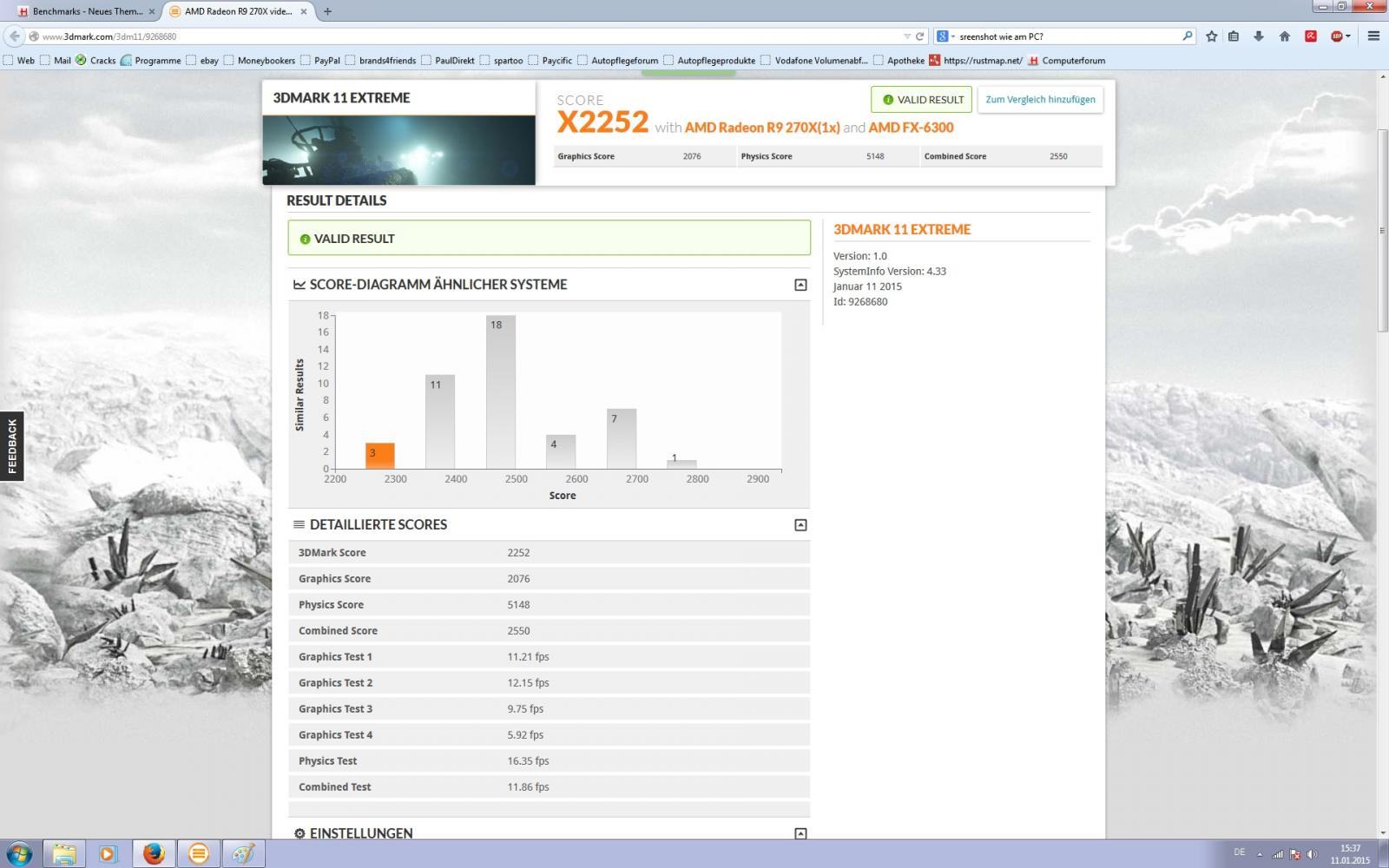Open the Firefox hamburger menu
The width and height of the screenshot is (1389, 868).
(x=1373, y=36)
